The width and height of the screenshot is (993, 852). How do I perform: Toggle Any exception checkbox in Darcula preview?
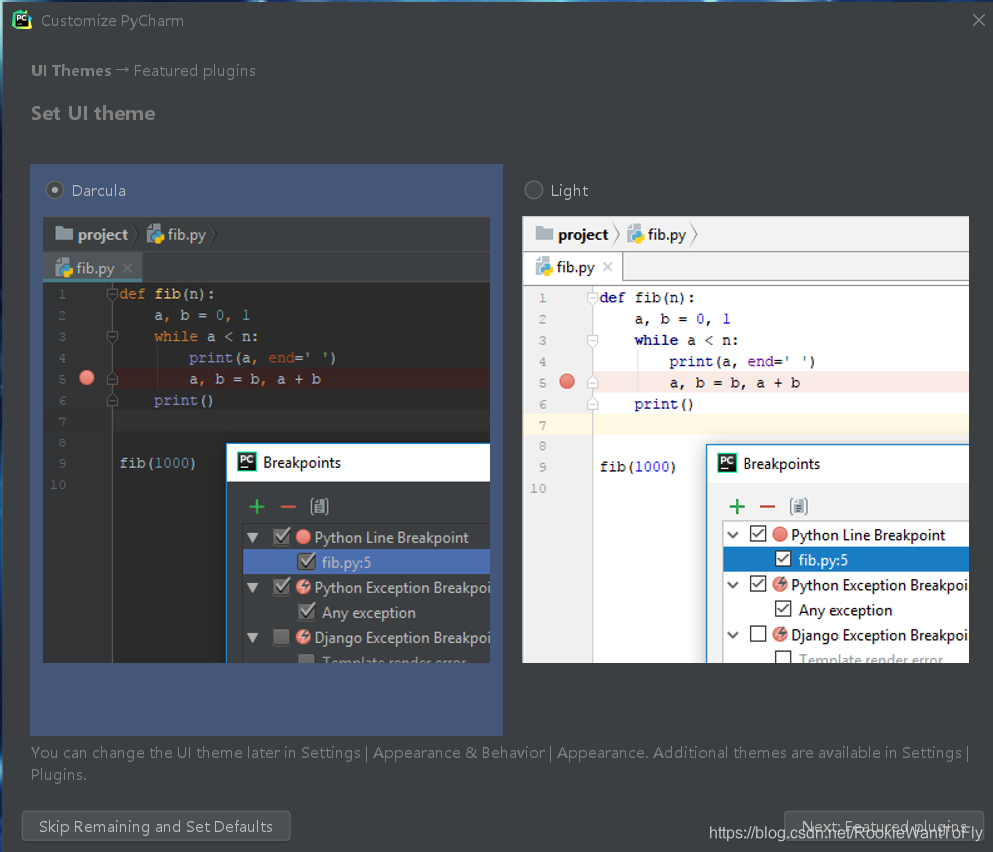(307, 611)
